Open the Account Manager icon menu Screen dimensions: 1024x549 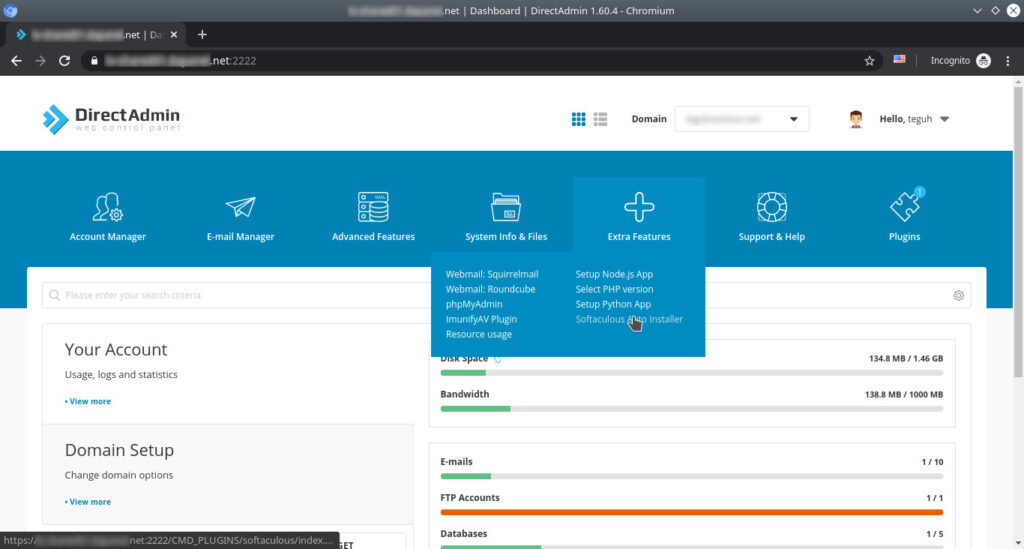click(x=108, y=207)
